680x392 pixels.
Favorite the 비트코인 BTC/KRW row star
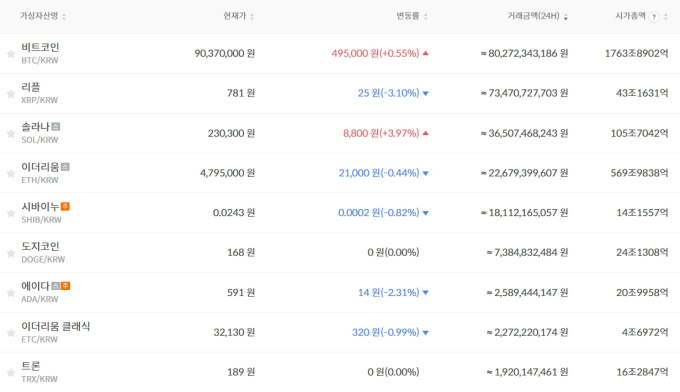11,54
